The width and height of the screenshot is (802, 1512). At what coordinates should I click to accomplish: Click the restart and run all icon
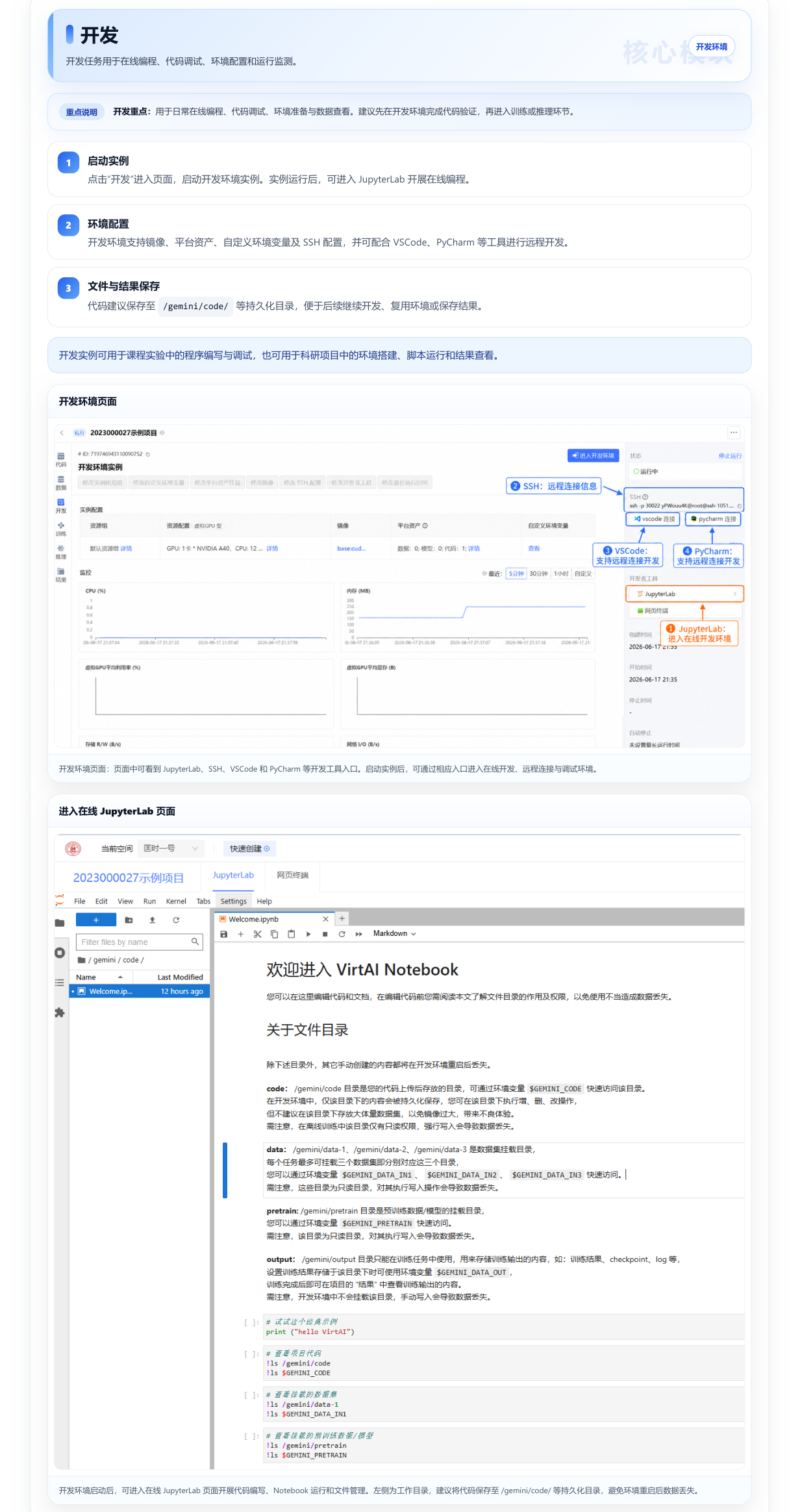pyautogui.click(x=359, y=934)
